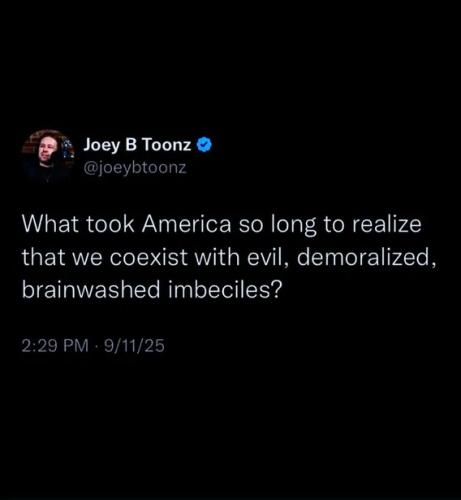This screenshot has height=500, width=461.
Task: Click the word imbeciles in the tweet
Action: pos(225,289)
